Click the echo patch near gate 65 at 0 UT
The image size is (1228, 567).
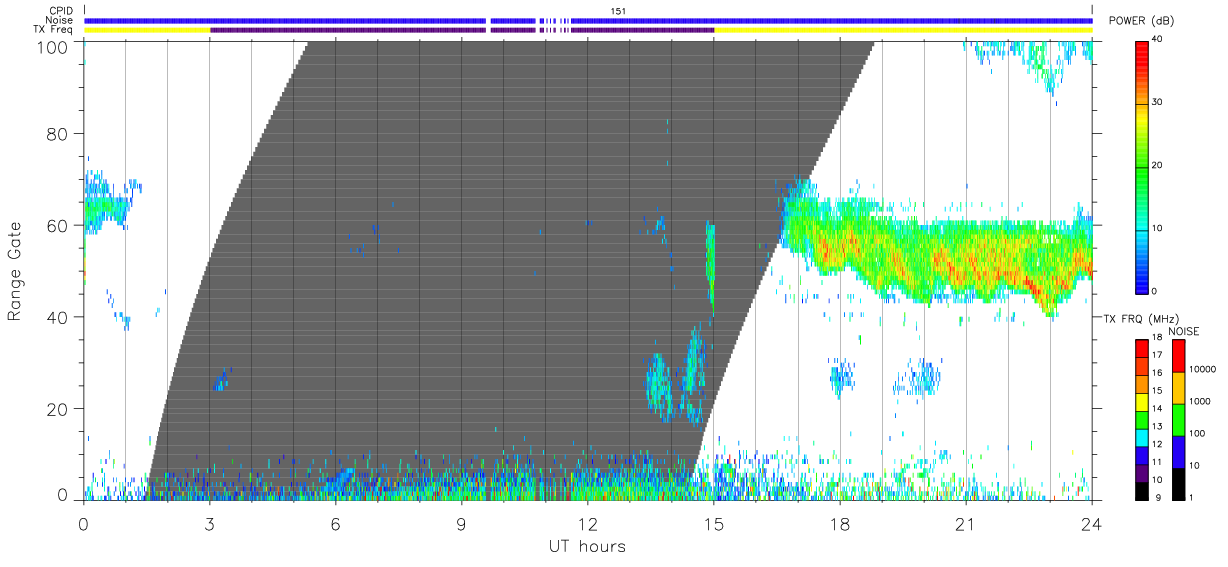pyautogui.click(x=108, y=205)
